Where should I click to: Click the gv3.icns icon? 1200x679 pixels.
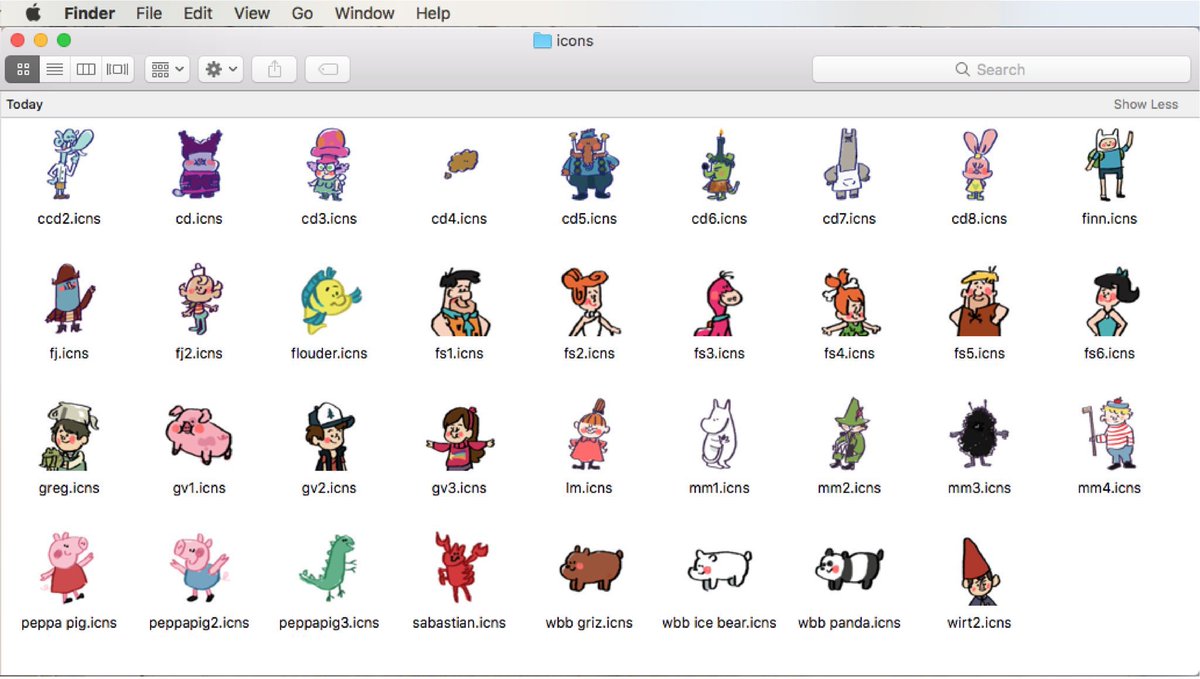pos(459,436)
